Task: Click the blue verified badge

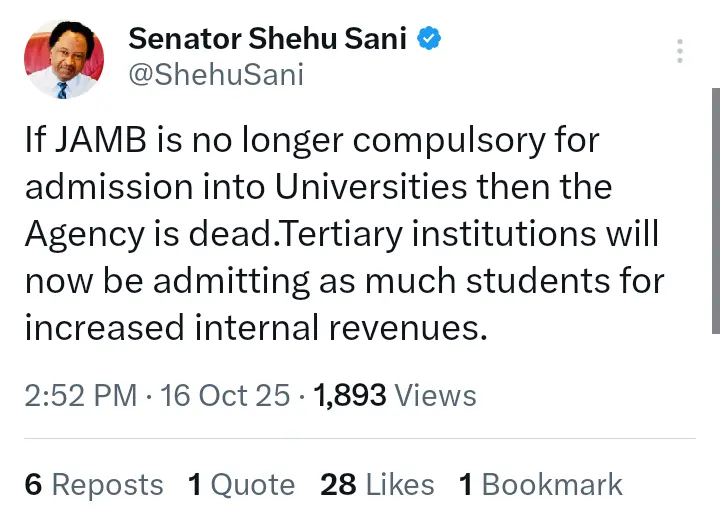Action: (430, 39)
